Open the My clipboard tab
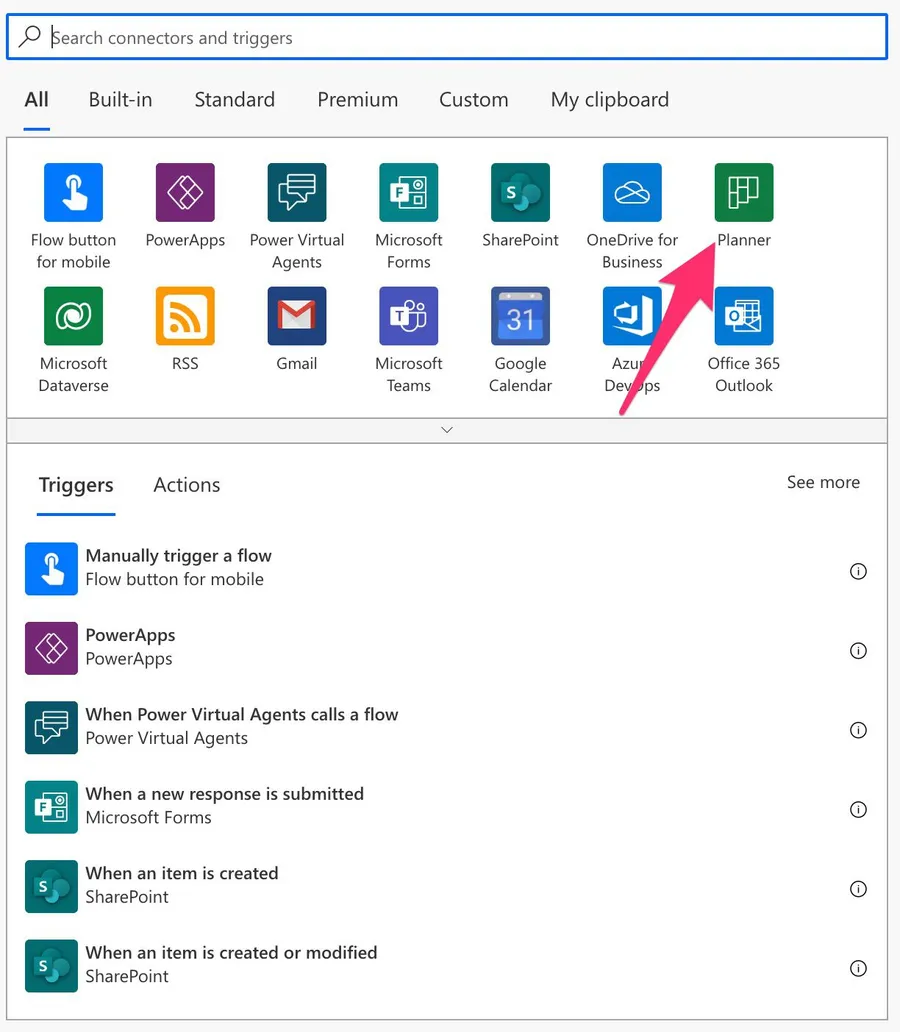 click(x=609, y=100)
